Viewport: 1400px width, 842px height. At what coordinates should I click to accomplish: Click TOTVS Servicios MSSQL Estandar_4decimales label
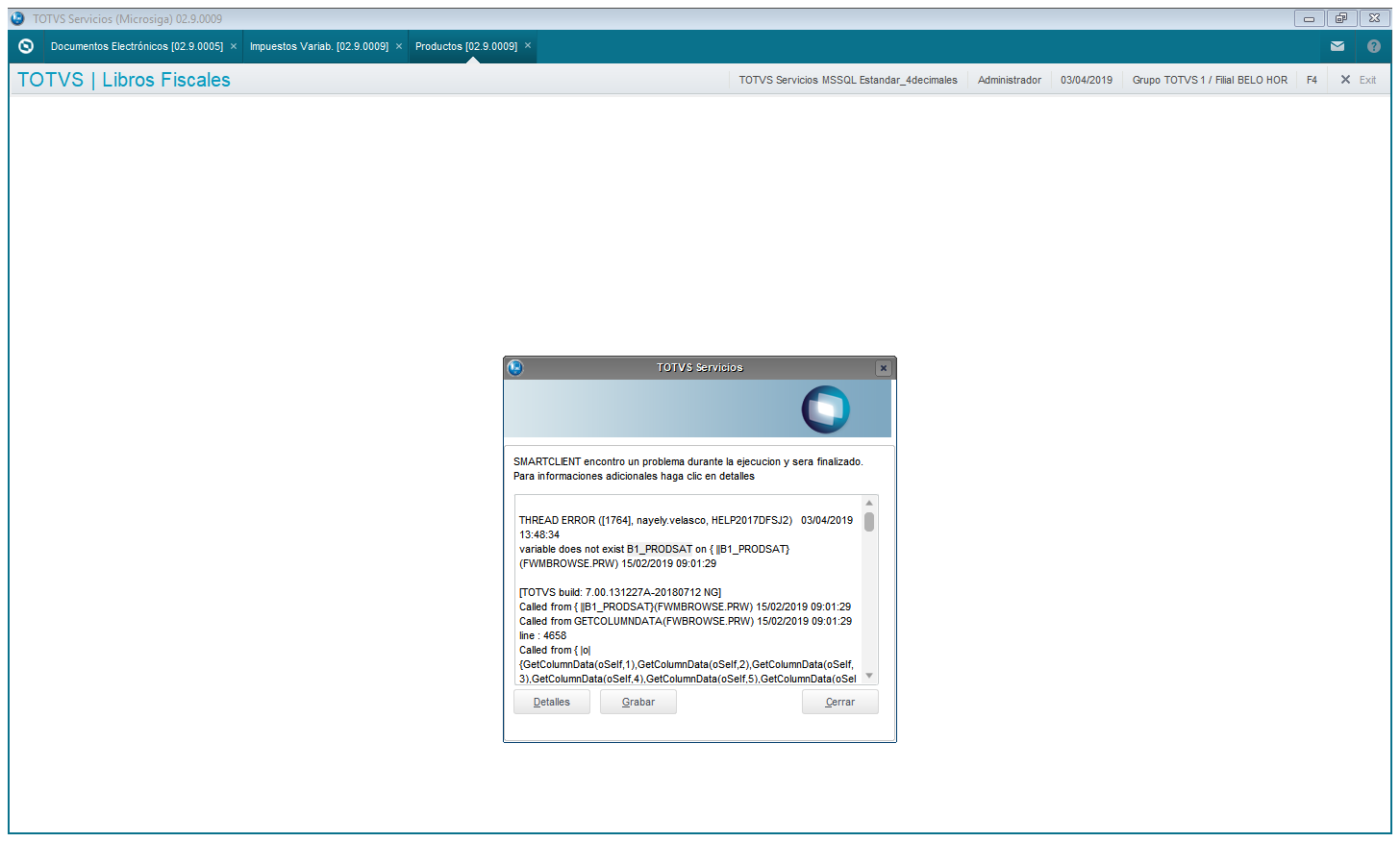848,80
